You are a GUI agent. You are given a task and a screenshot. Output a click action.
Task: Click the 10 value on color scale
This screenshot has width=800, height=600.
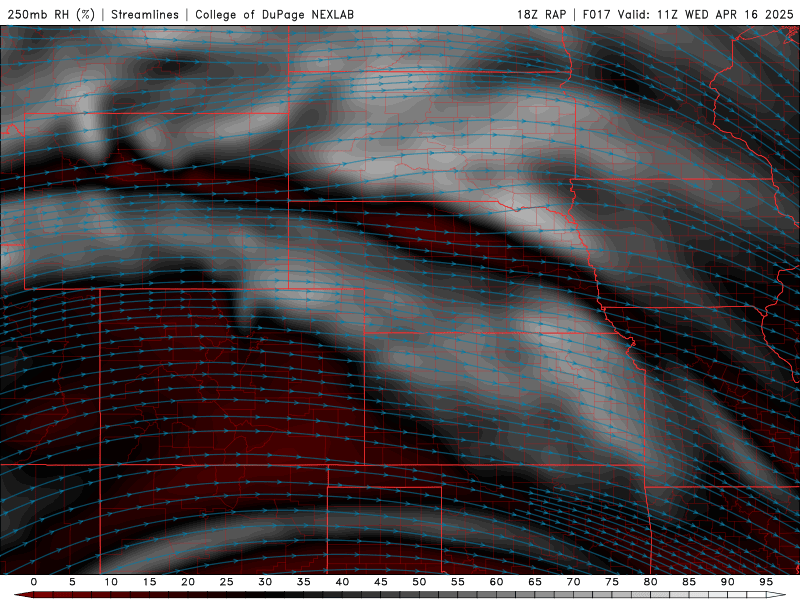pos(111,582)
